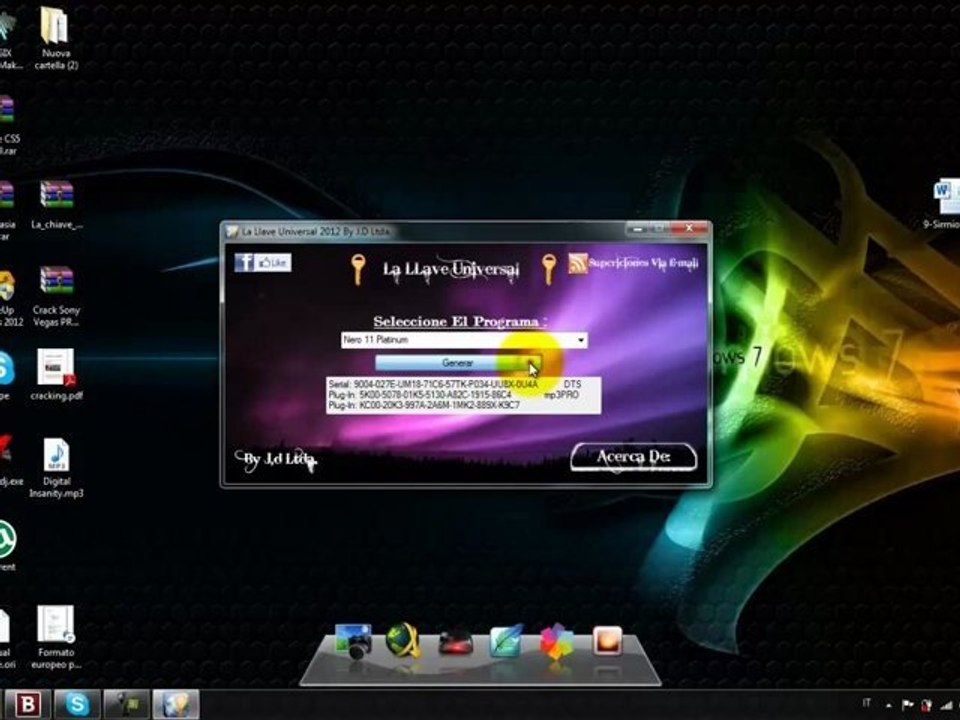Click the red car icon in the dock
The width and height of the screenshot is (960, 720).
pyautogui.click(x=456, y=643)
